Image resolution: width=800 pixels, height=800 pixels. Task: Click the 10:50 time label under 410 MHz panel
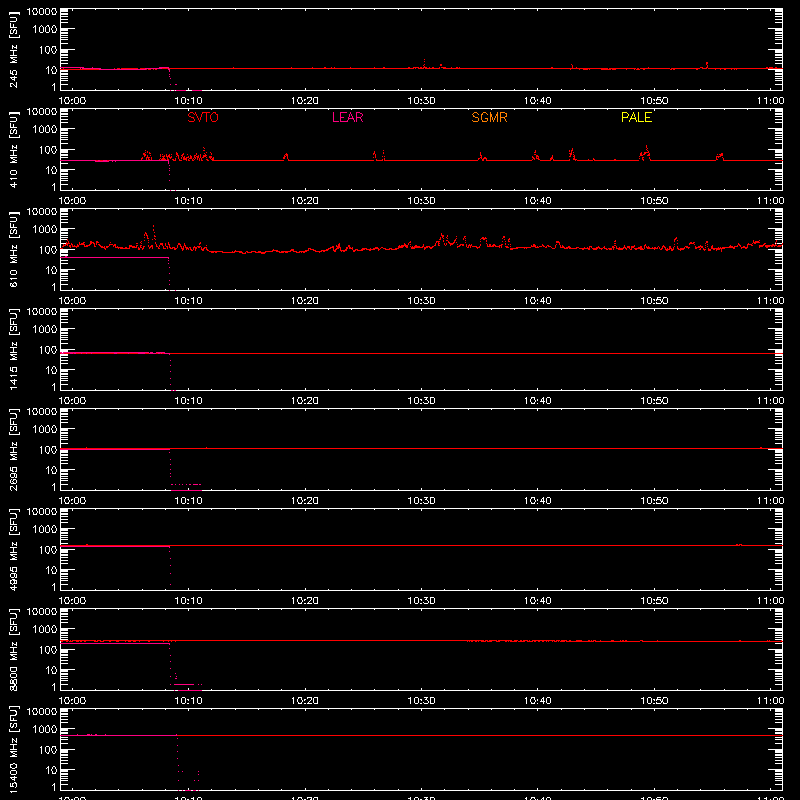[654, 201]
